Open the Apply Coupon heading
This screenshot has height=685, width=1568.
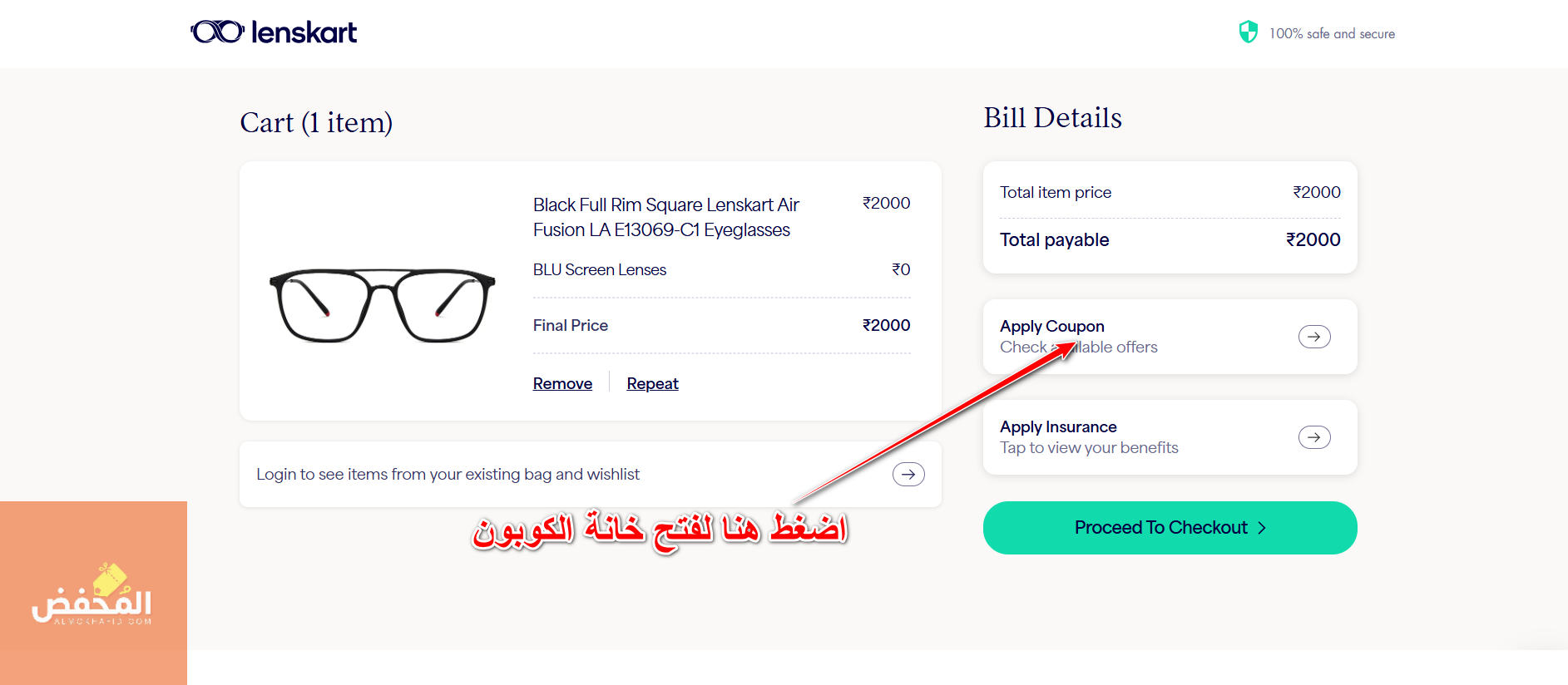click(1051, 326)
